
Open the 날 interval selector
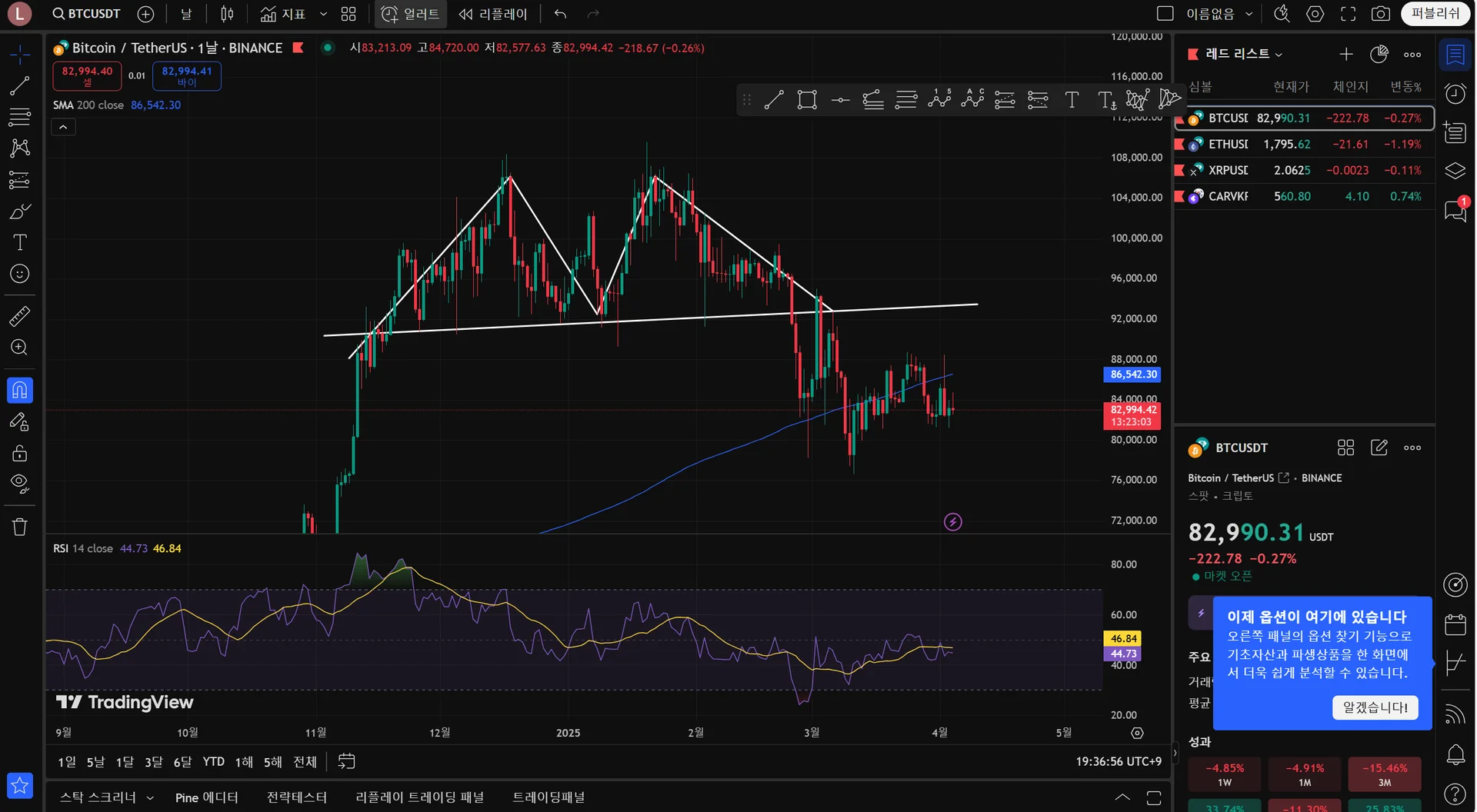pos(186,14)
